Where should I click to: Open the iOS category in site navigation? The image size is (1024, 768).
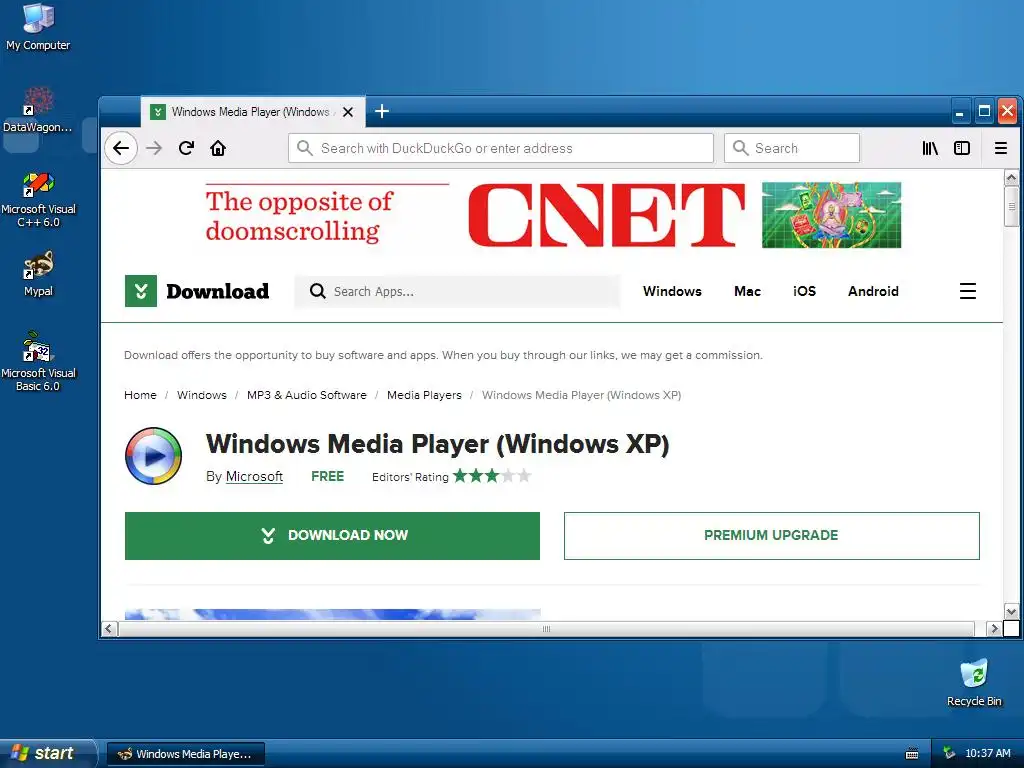(x=805, y=291)
